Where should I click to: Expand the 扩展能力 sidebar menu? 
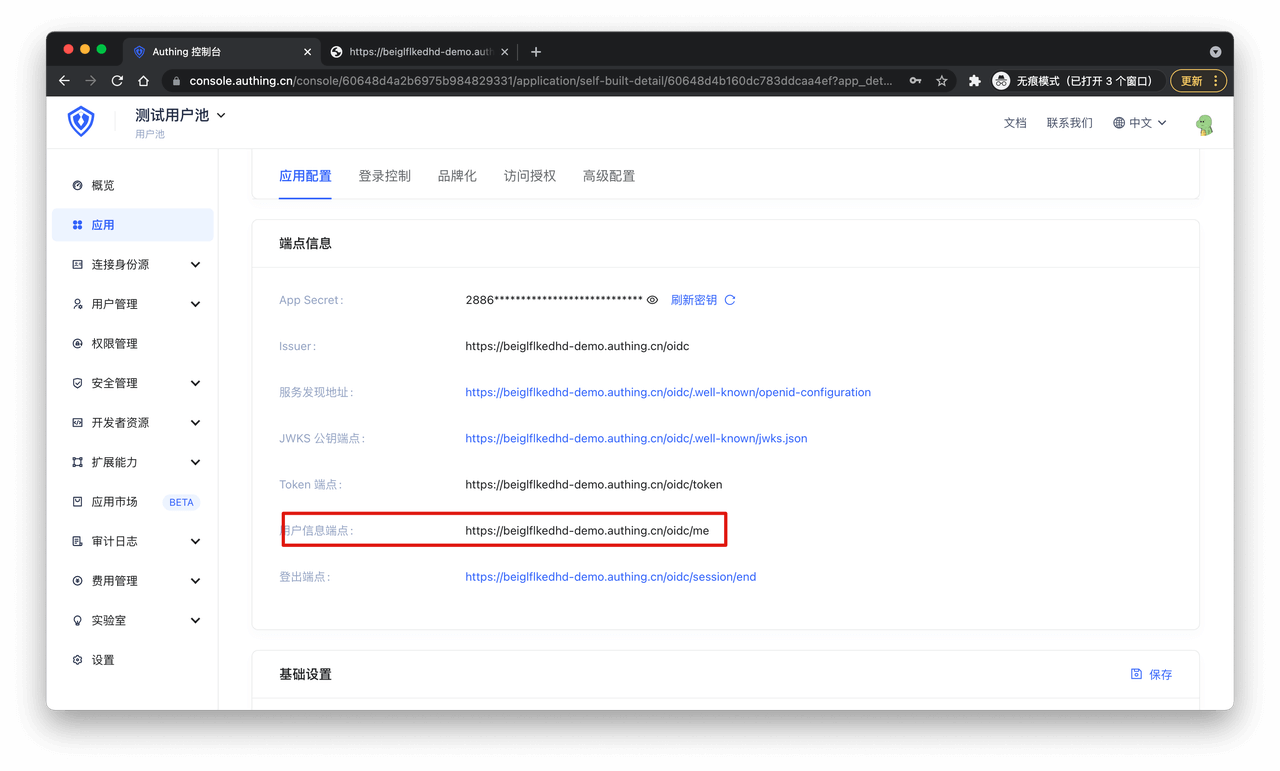195,462
